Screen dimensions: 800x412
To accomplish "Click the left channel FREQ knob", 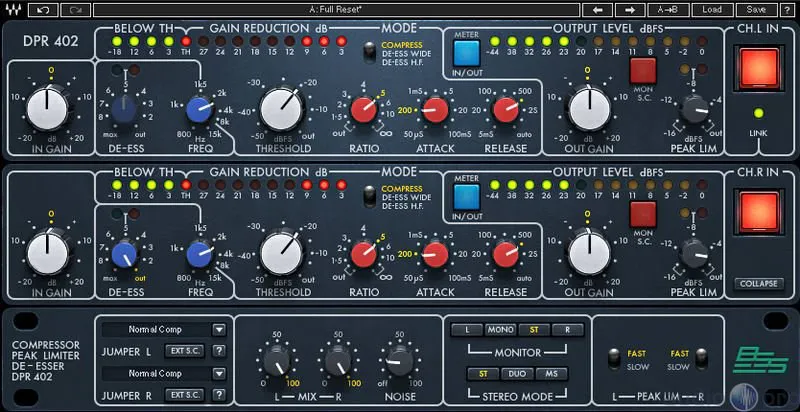I will (199, 110).
